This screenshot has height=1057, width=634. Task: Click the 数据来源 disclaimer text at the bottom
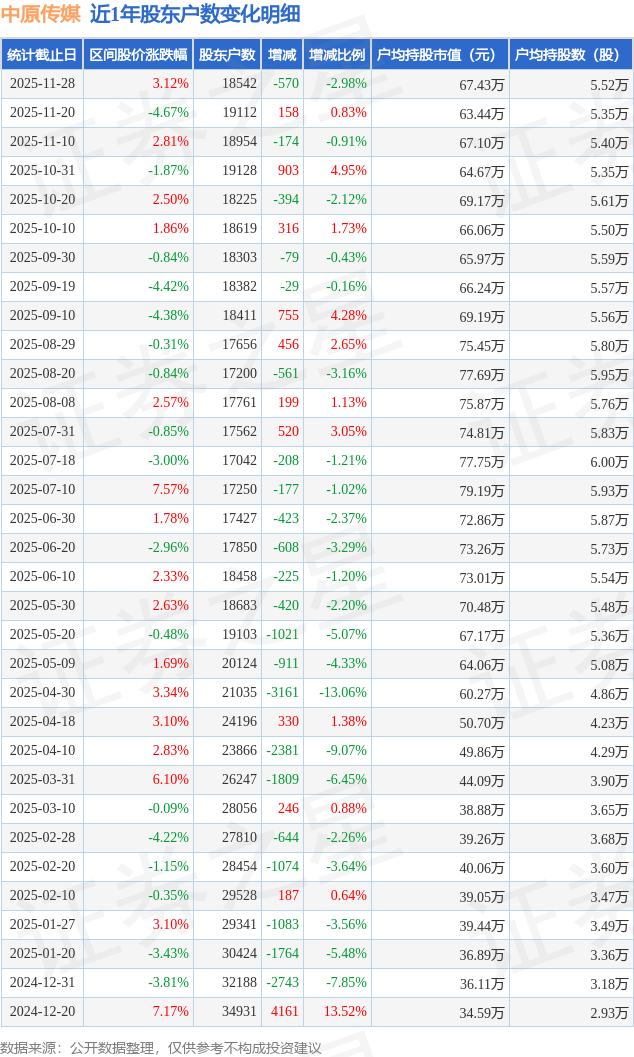161,1047
